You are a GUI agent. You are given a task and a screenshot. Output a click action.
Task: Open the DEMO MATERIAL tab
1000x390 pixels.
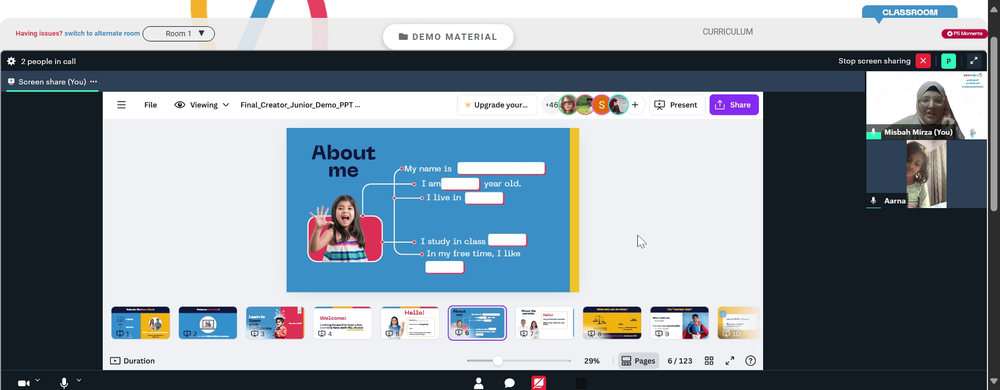coord(448,37)
